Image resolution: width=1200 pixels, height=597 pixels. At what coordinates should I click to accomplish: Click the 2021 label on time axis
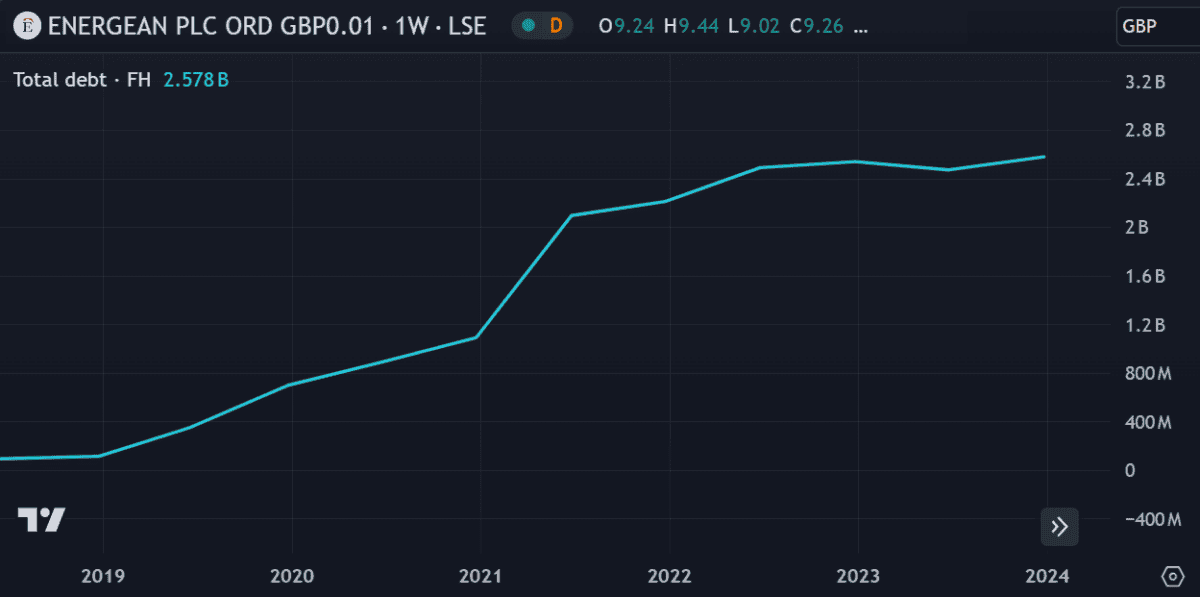[x=481, y=577]
